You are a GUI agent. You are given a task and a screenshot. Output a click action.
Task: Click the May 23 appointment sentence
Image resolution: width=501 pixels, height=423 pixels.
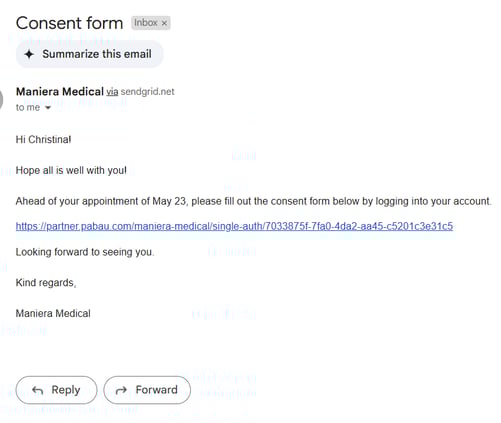(x=254, y=201)
